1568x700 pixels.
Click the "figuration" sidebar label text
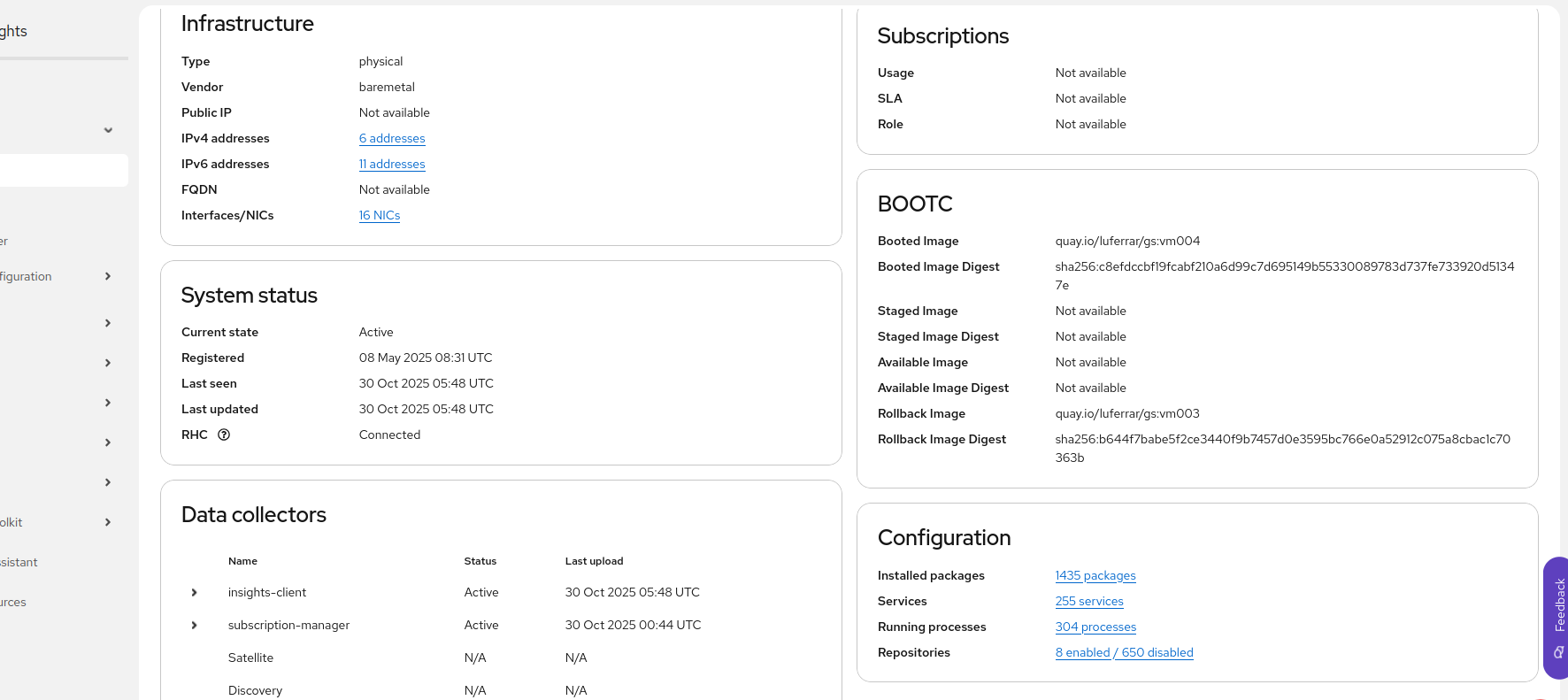27,276
